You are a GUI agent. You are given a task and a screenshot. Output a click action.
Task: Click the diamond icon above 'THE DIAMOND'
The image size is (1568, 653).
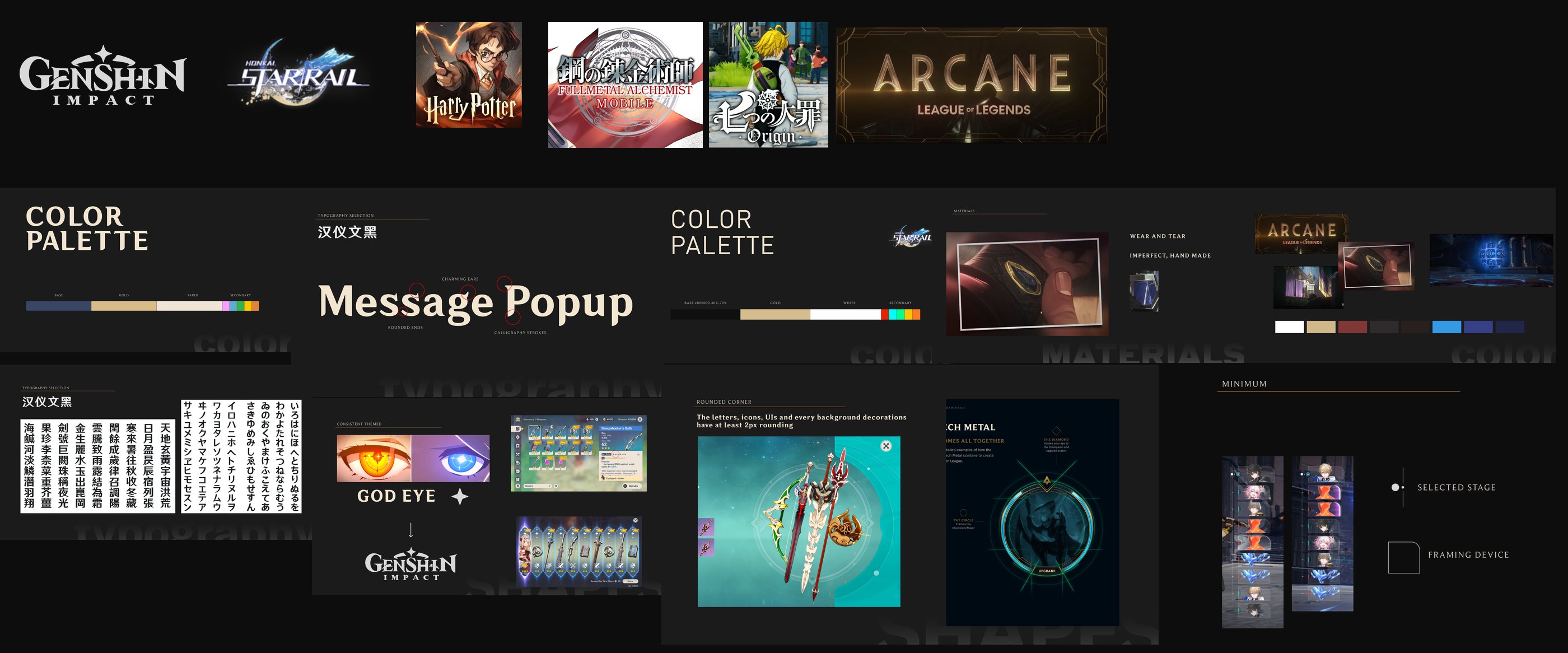tap(1056, 431)
